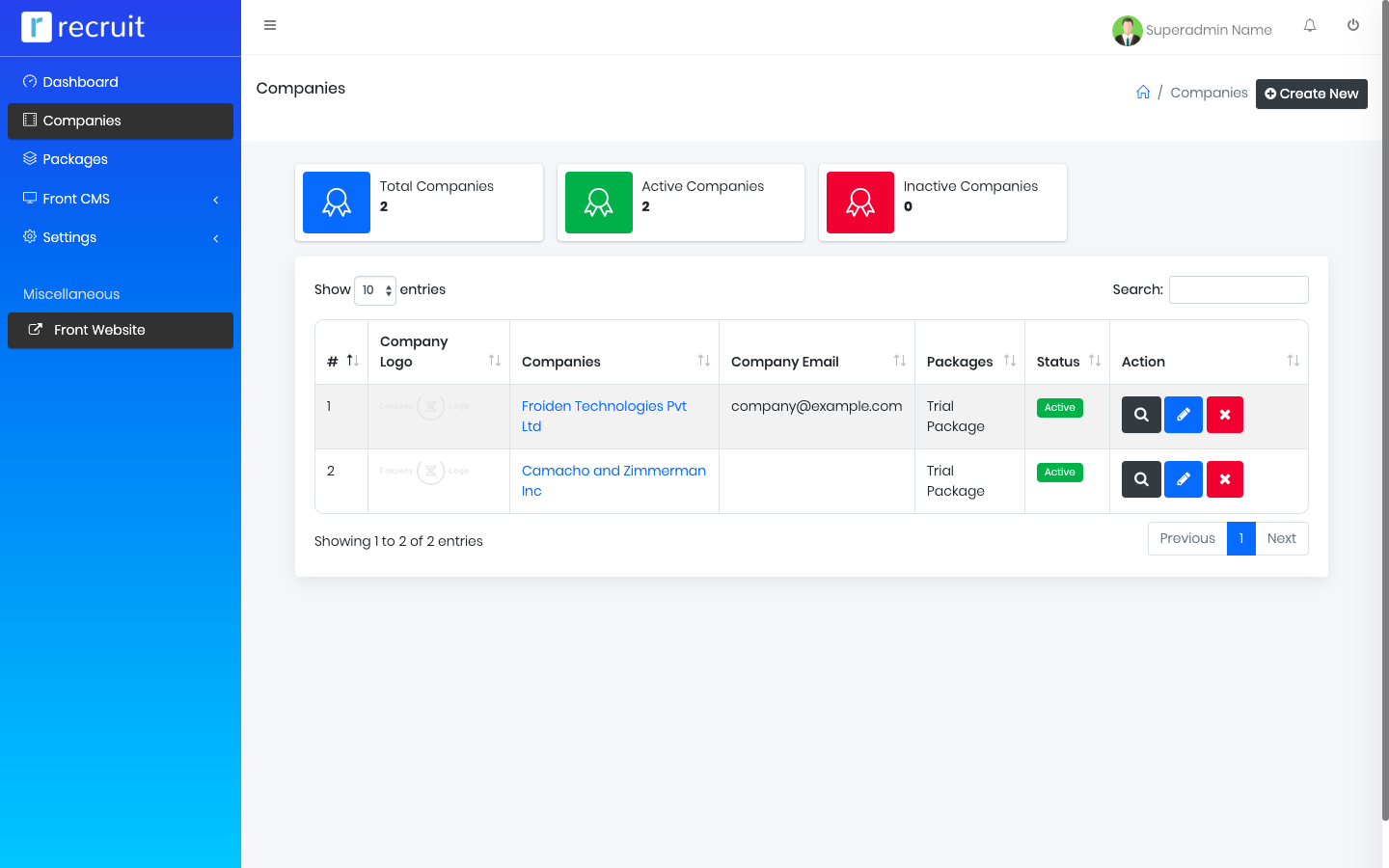The height and width of the screenshot is (868, 1389).
Task: View details of Camacho and Zimmerman
Action: (x=1141, y=479)
